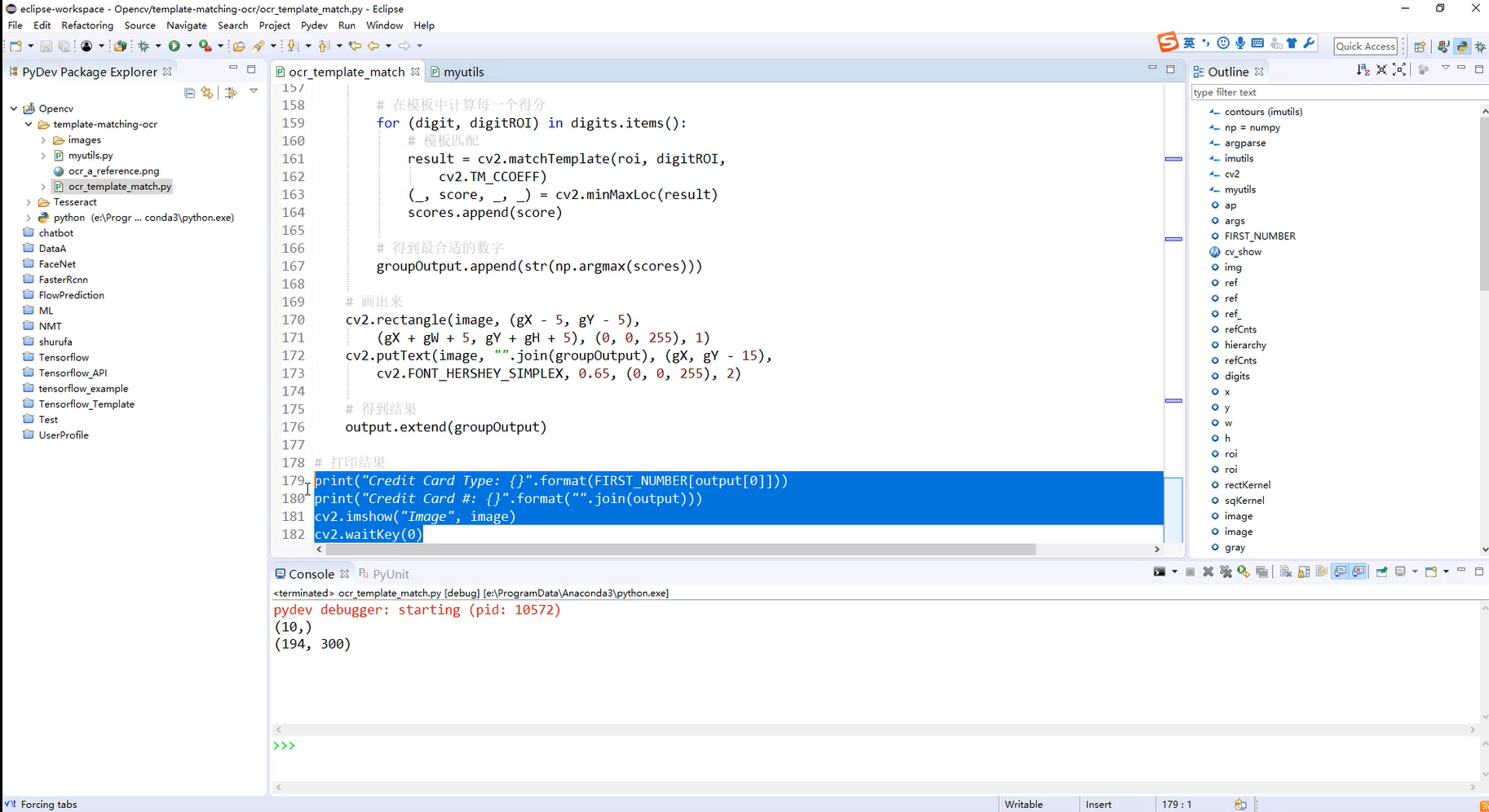The image size is (1489, 812).
Task: Open the Package Explorer view menu triangle
Action: (x=254, y=91)
